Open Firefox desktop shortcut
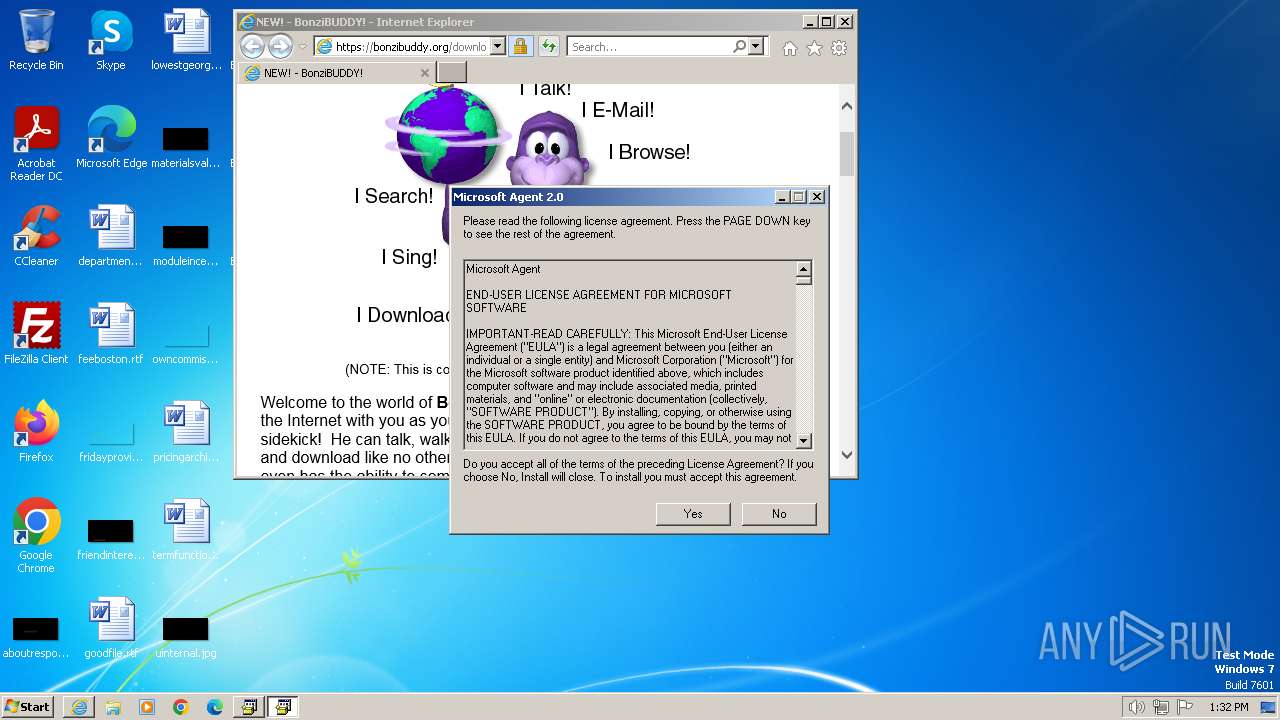This screenshot has width=1280, height=720. 36,431
